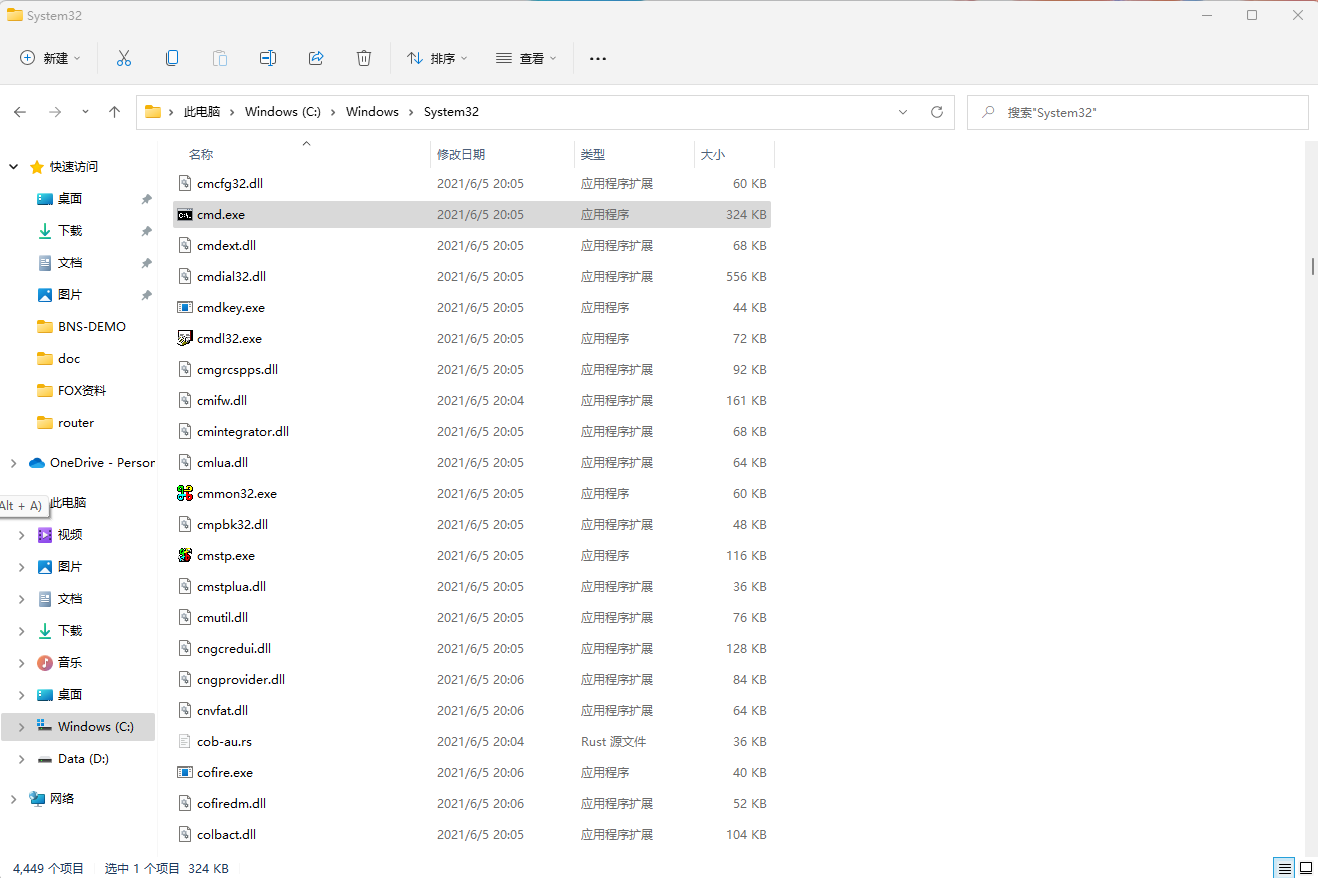
Task: Click the back navigation arrow
Action: (20, 112)
